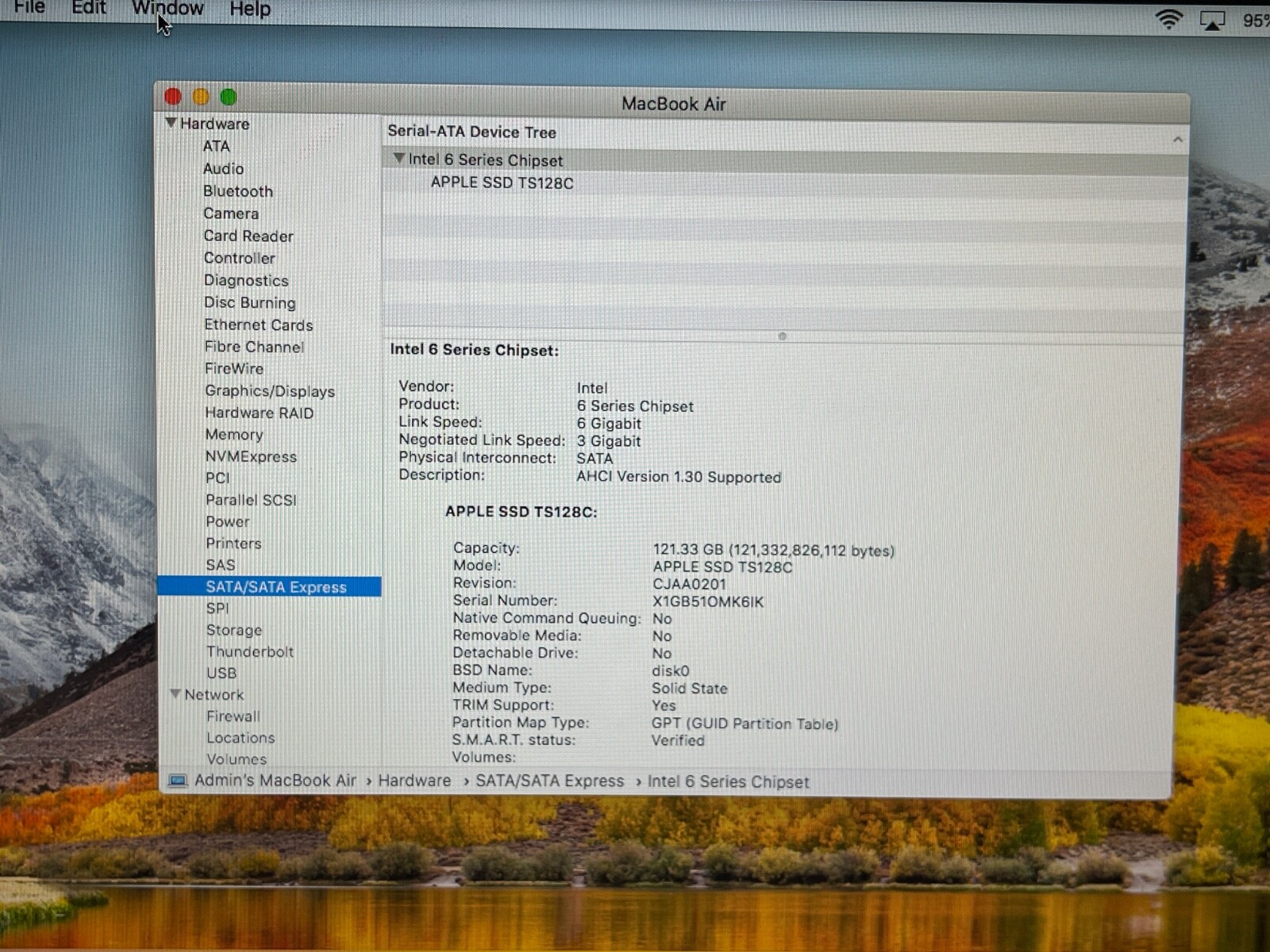Select Ethernet Cards in the sidebar
Viewport: 1270px width, 952px height.
pyautogui.click(x=258, y=324)
